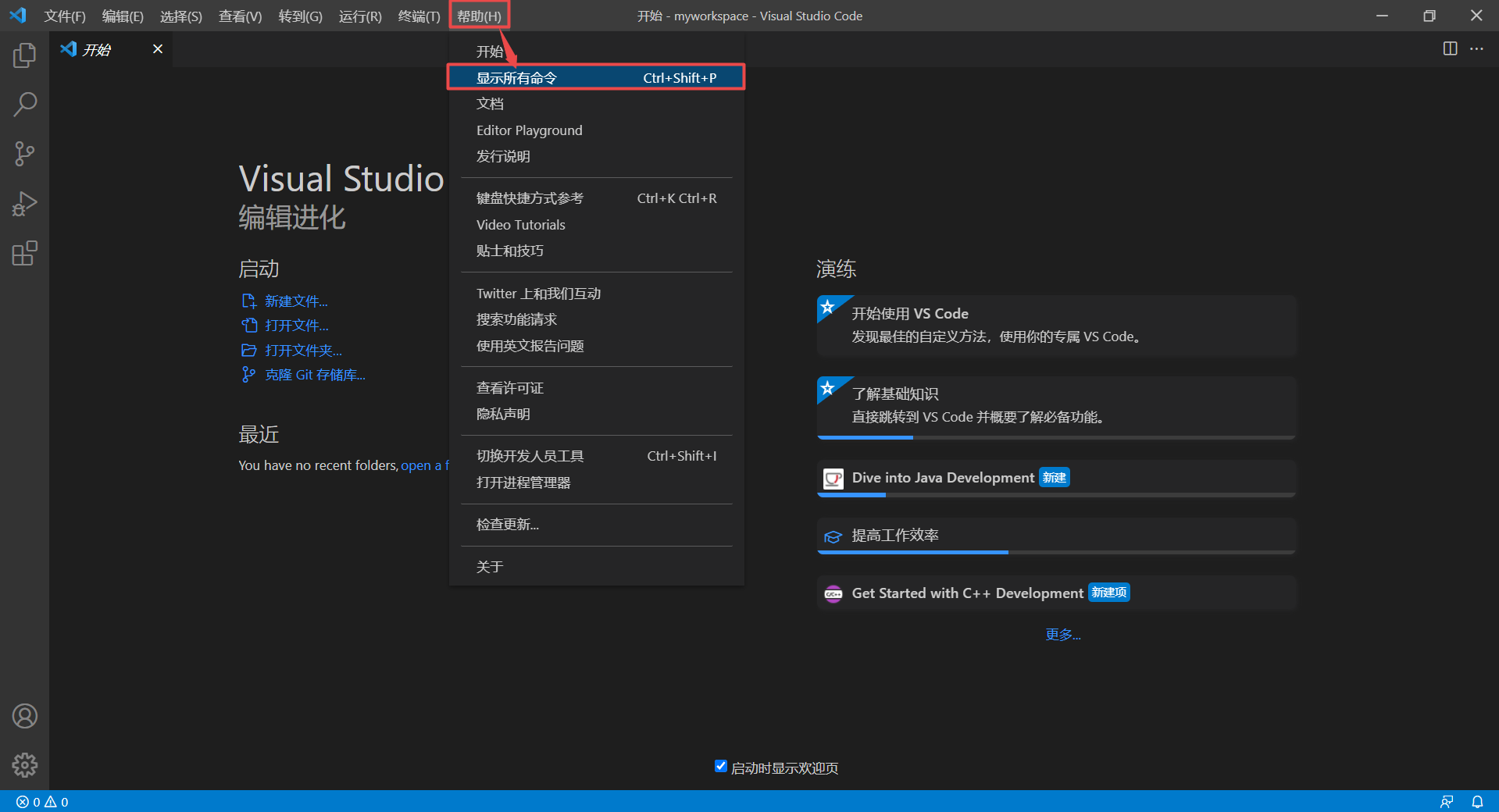The width and height of the screenshot is (1499, 812).
Task: Open the 查看(V) menu
Action: tap(240, 16)
